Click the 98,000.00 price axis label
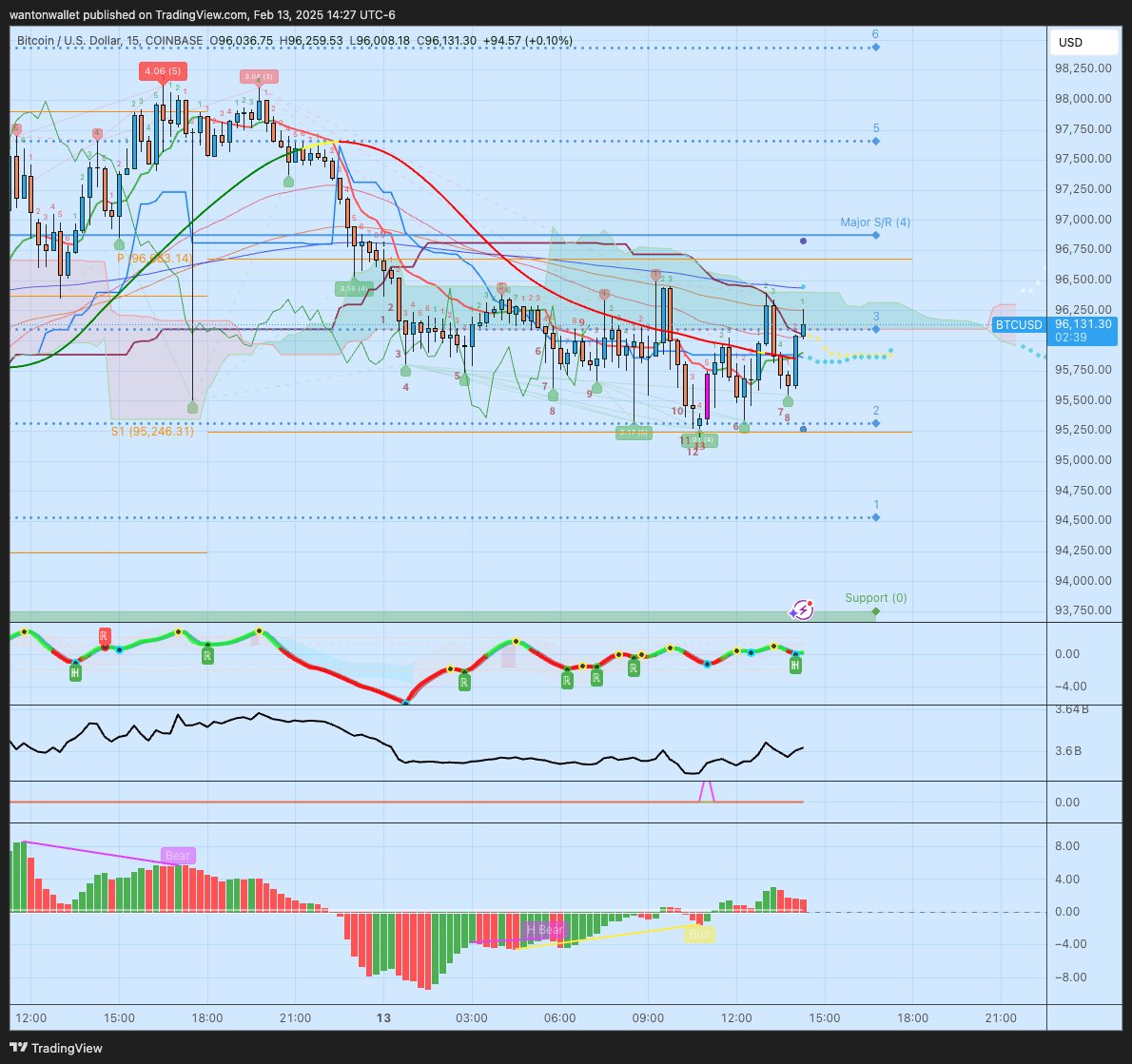Screen dimensions: 1132x1064 click(1083, 98)
